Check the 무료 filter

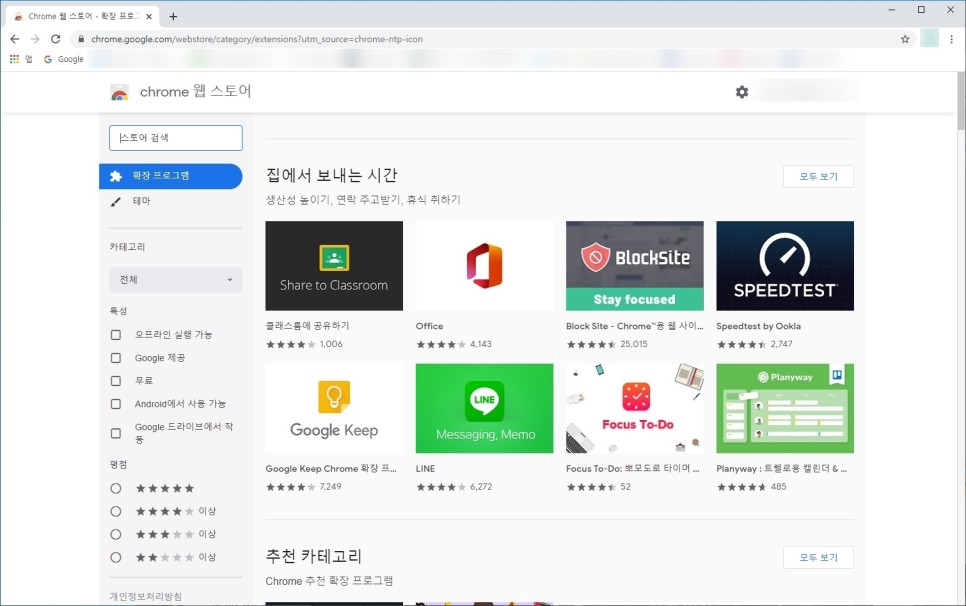(x=116, y=381)
